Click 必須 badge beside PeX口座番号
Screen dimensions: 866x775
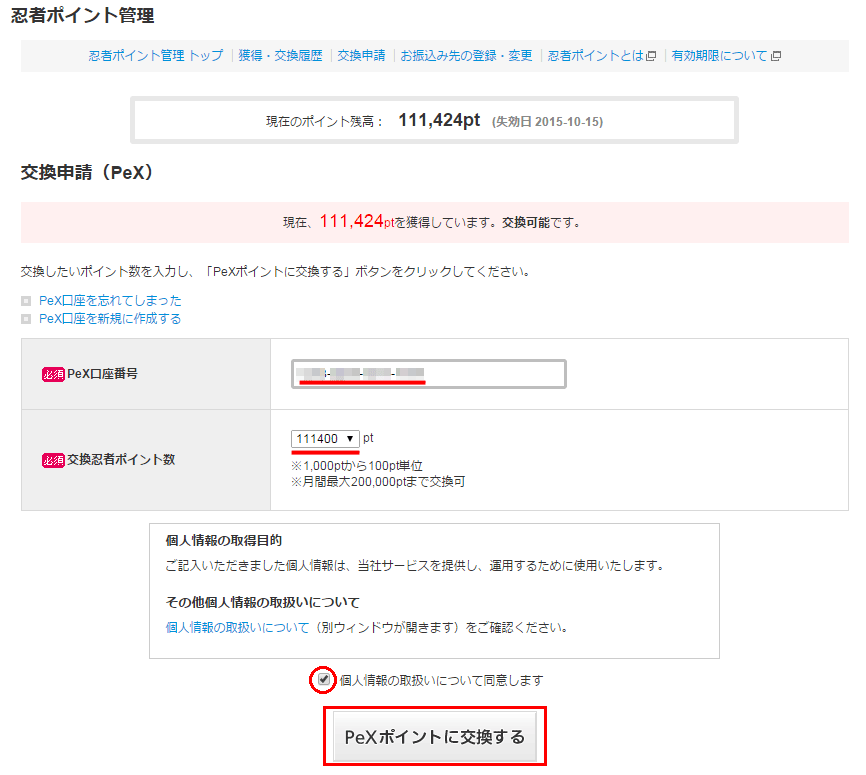click(53, 375)
